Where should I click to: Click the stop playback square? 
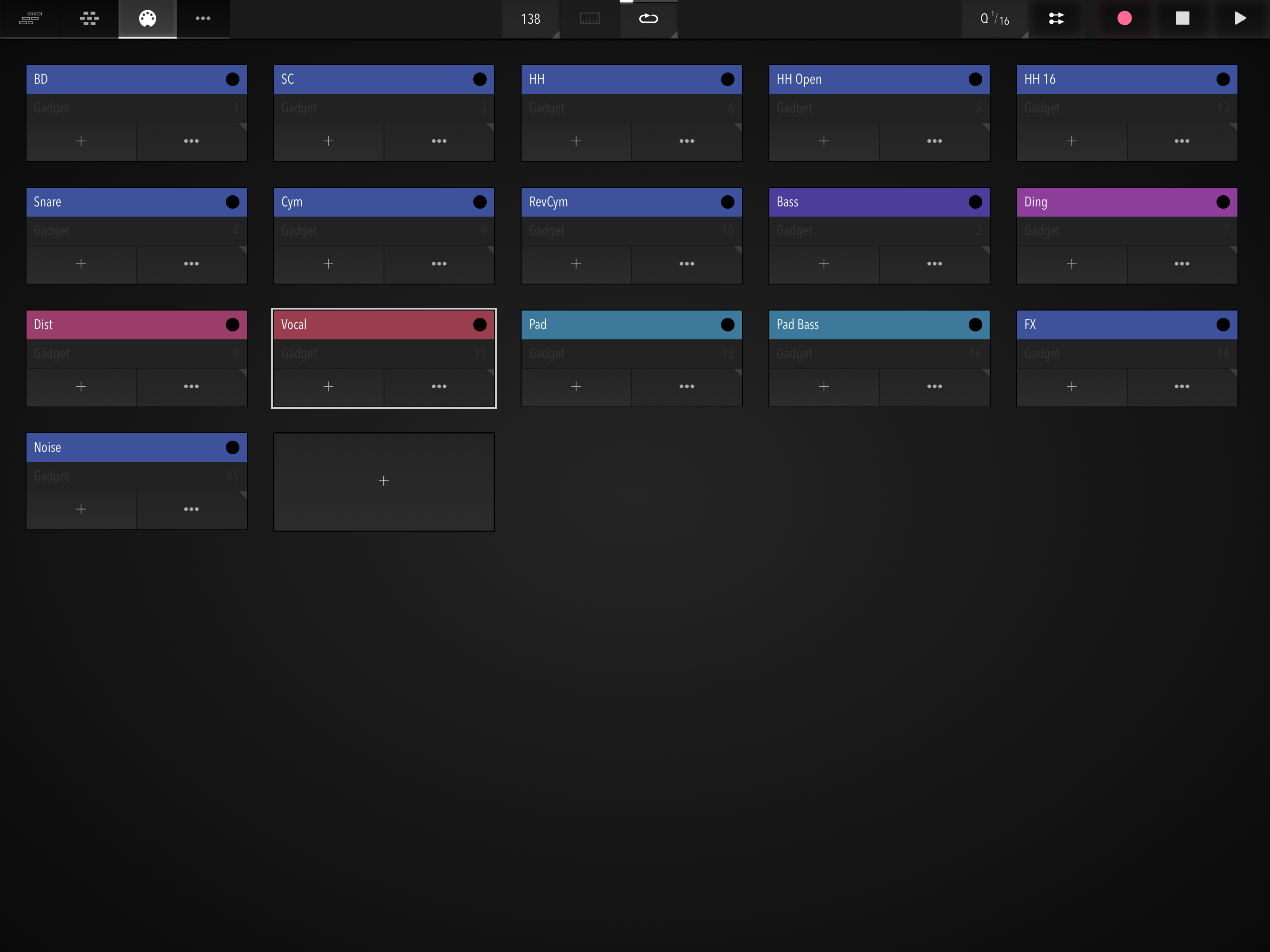click(1182, 19)
